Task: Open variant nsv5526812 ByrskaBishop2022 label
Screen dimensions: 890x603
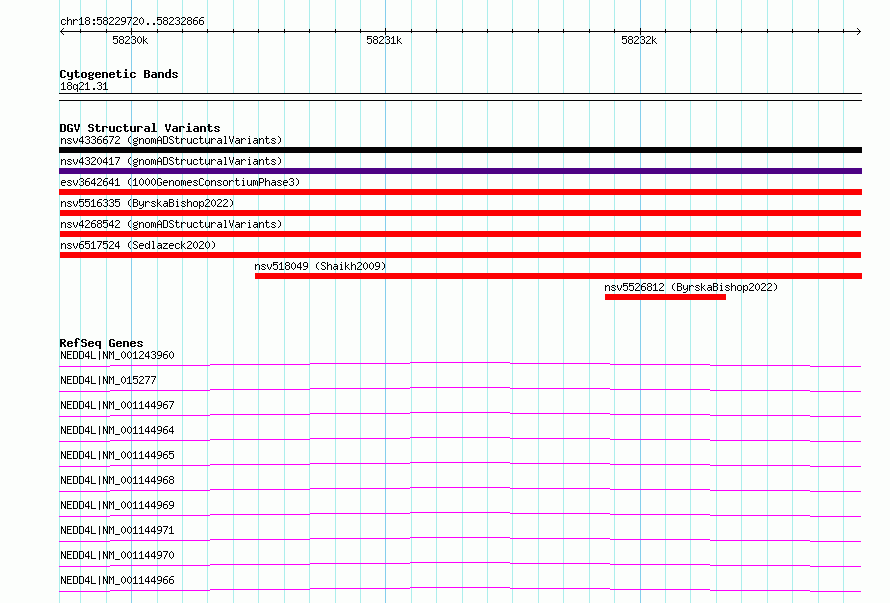Action: point(691,287)
